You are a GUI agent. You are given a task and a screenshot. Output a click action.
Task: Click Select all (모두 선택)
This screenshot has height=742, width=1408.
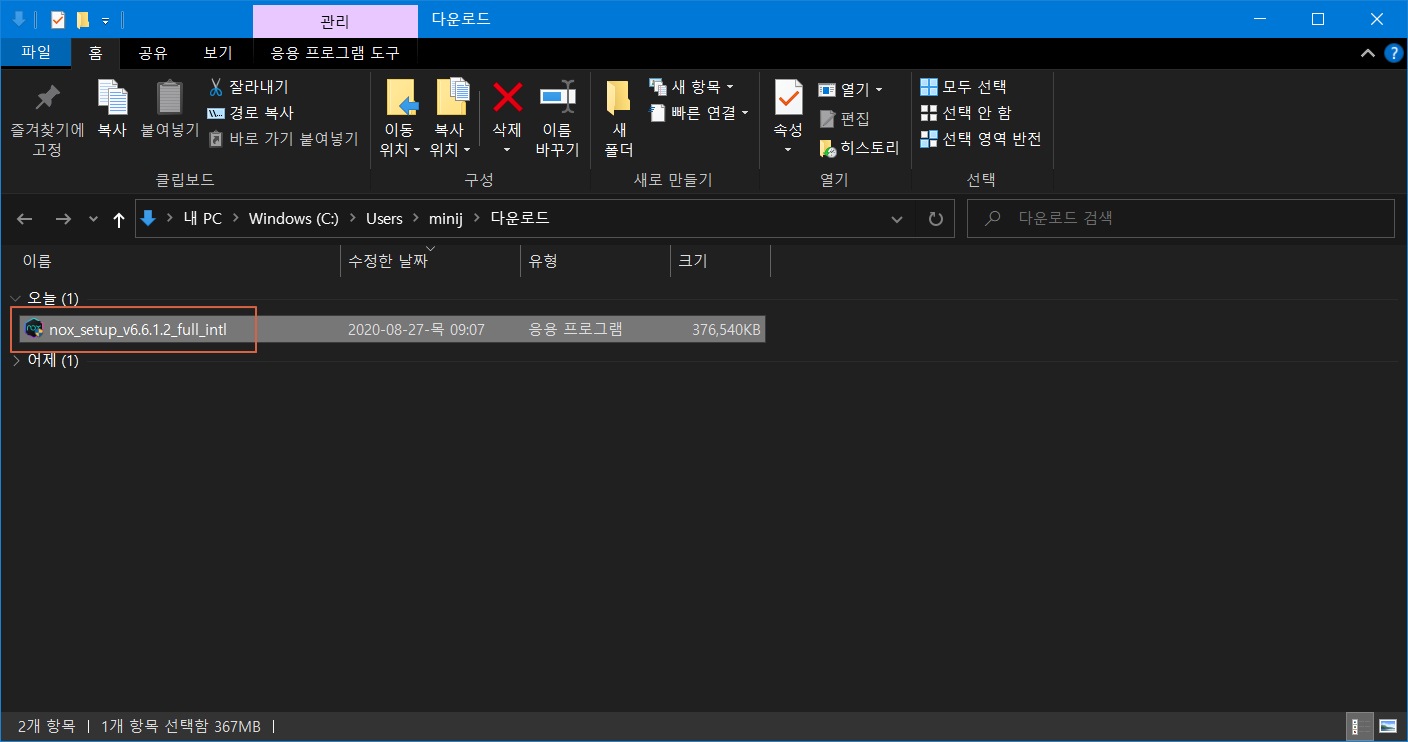point(964,87)
